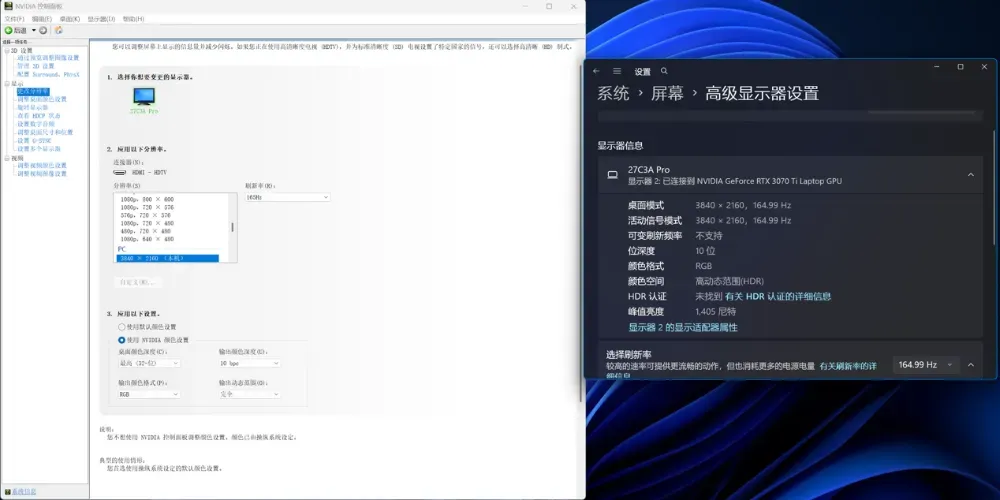Collapse the 3D 设置 tree node
This screenshot has height=500, width=1000.
[x=7, y=50]
